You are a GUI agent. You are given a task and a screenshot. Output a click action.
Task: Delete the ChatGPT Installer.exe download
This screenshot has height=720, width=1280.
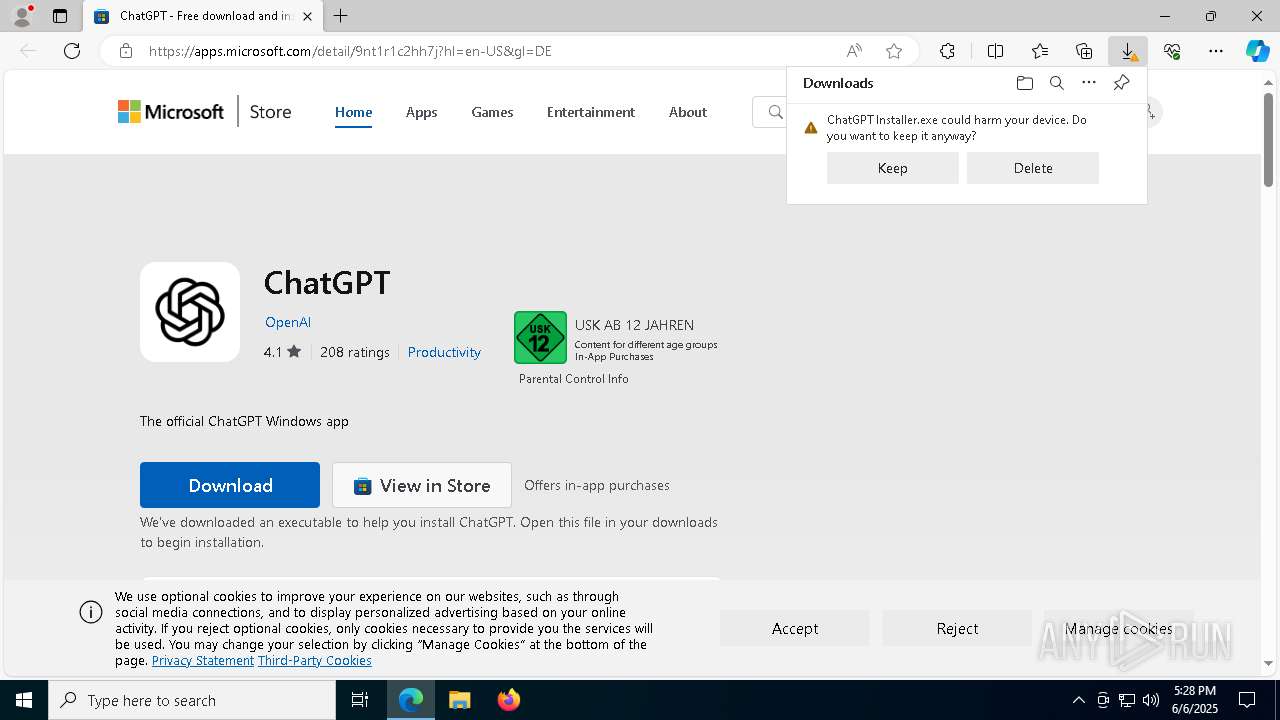tap(1033, 168)
